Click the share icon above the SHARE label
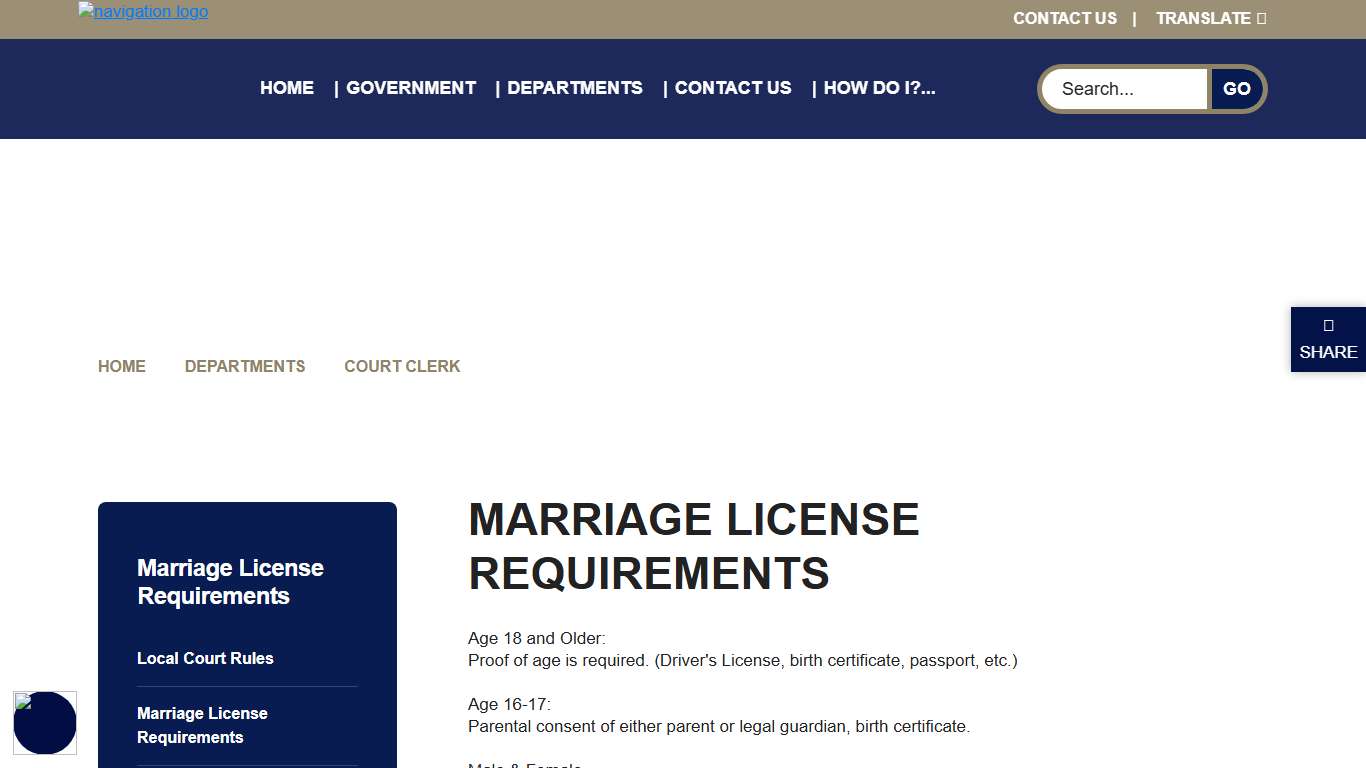 pyautogui.click(x=1328, y=325)
